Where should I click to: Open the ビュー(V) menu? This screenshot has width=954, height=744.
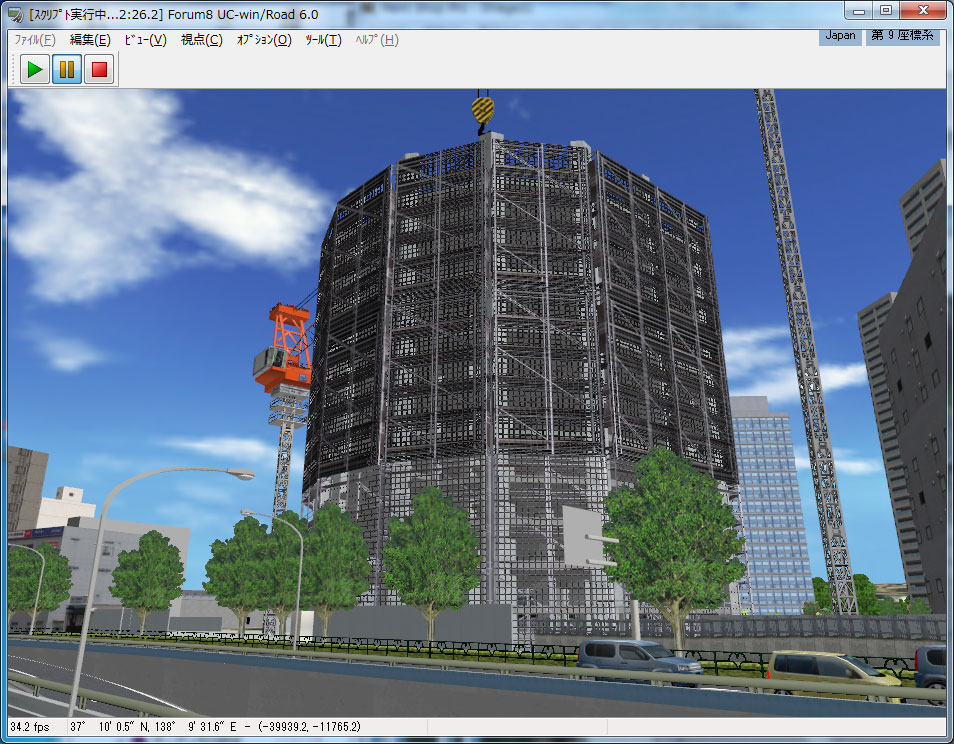pos(145,40)
